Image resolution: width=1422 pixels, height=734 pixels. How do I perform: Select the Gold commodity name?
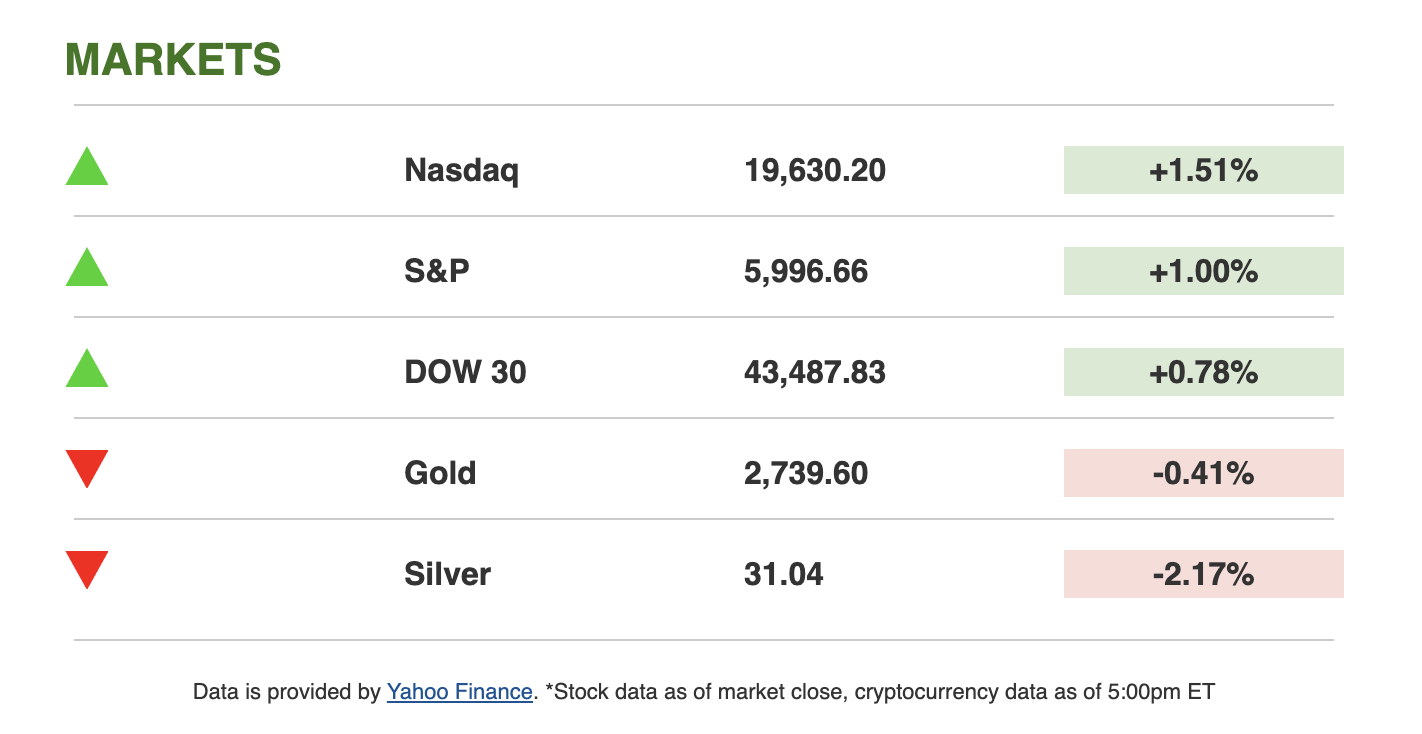440,473
